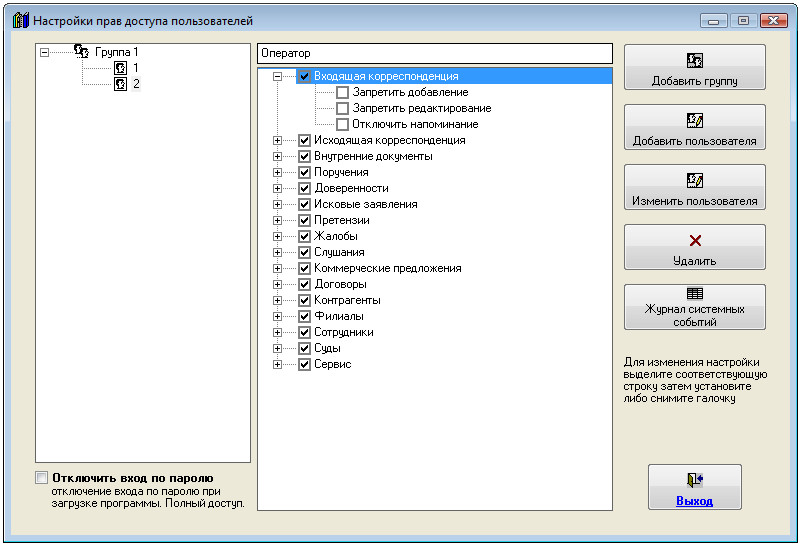Expand the Суды node
The image size is (801, 545).
[277, 348]
